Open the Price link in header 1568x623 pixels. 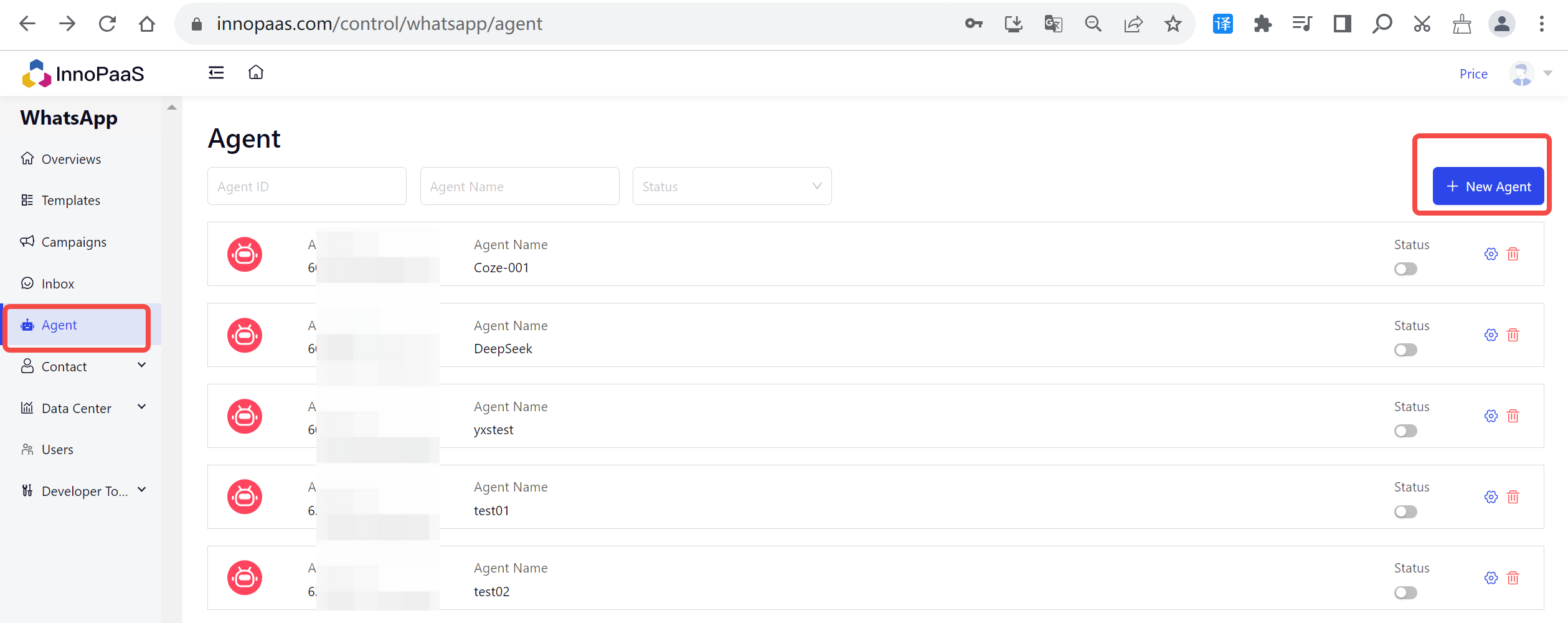pos(1473,74)
